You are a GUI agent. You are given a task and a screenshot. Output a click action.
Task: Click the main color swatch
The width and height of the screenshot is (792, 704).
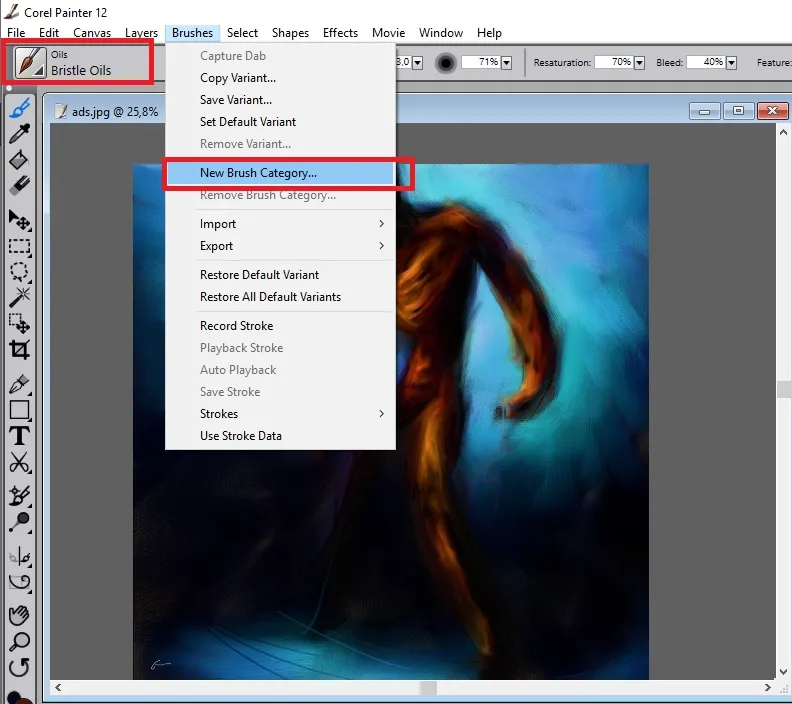pyautogui.click(x=14, y=697)
